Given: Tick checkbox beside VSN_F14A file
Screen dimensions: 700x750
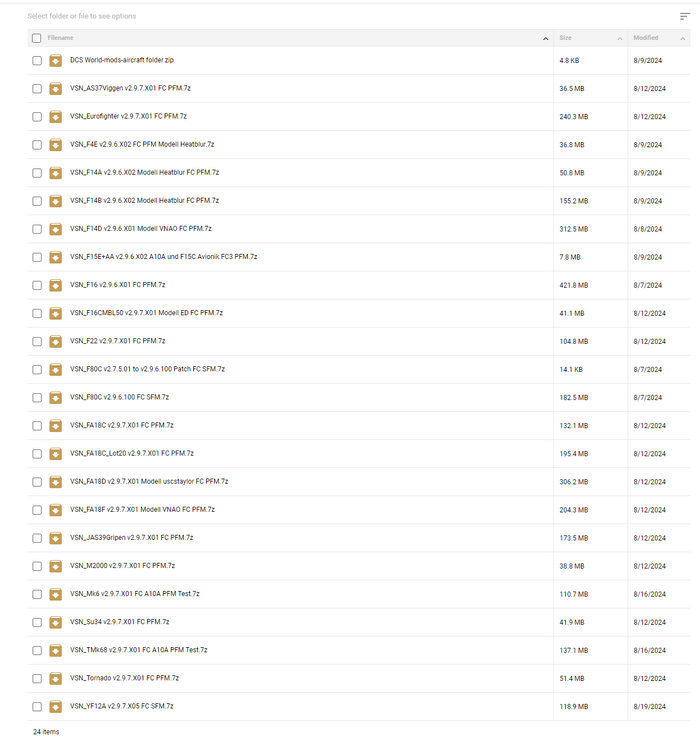Looking at the screenshot, I should 37,173.
